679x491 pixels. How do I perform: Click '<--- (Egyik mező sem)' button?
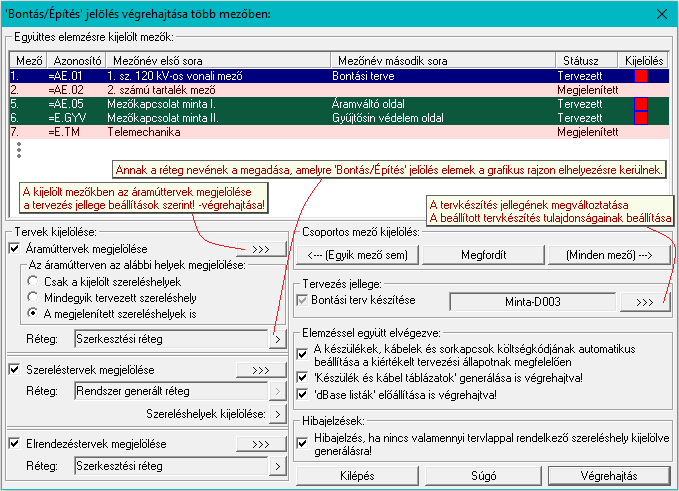(x=358, y=255)
